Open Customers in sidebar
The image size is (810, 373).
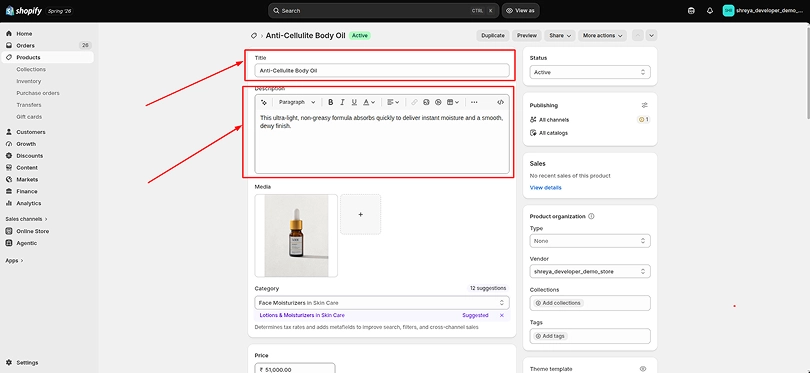point(30,132)
